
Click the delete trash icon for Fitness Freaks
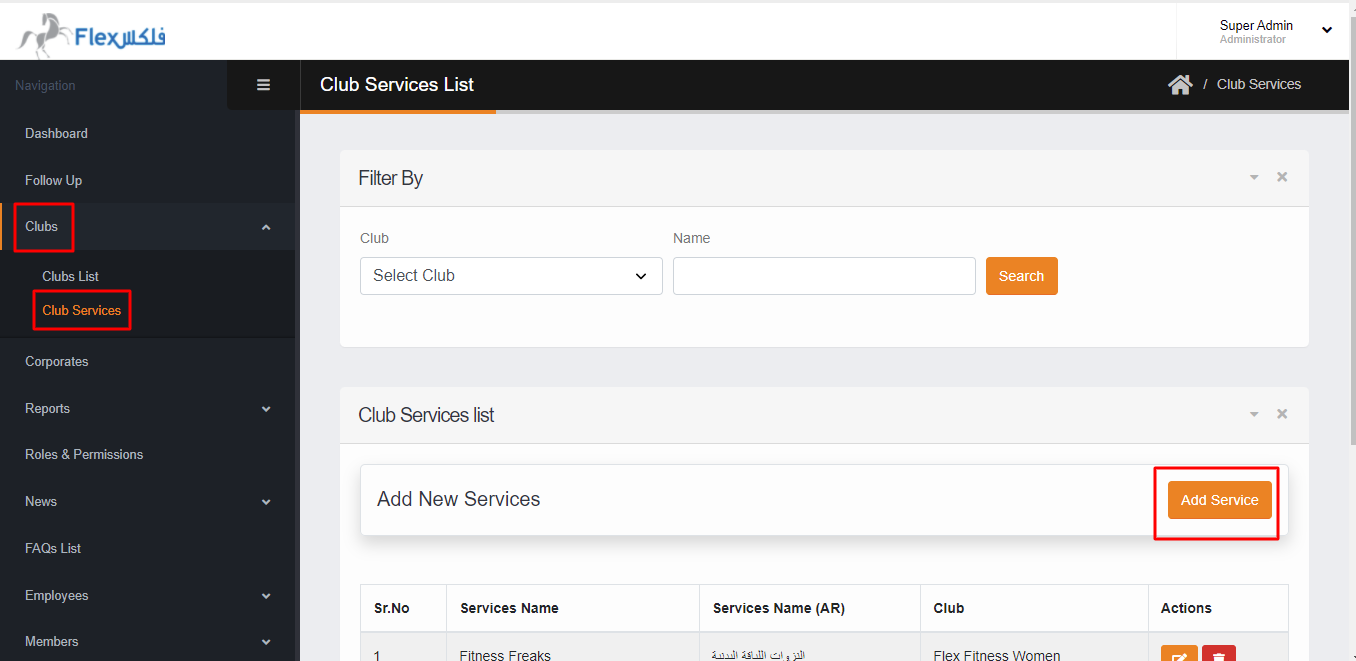click(1219, 655)
